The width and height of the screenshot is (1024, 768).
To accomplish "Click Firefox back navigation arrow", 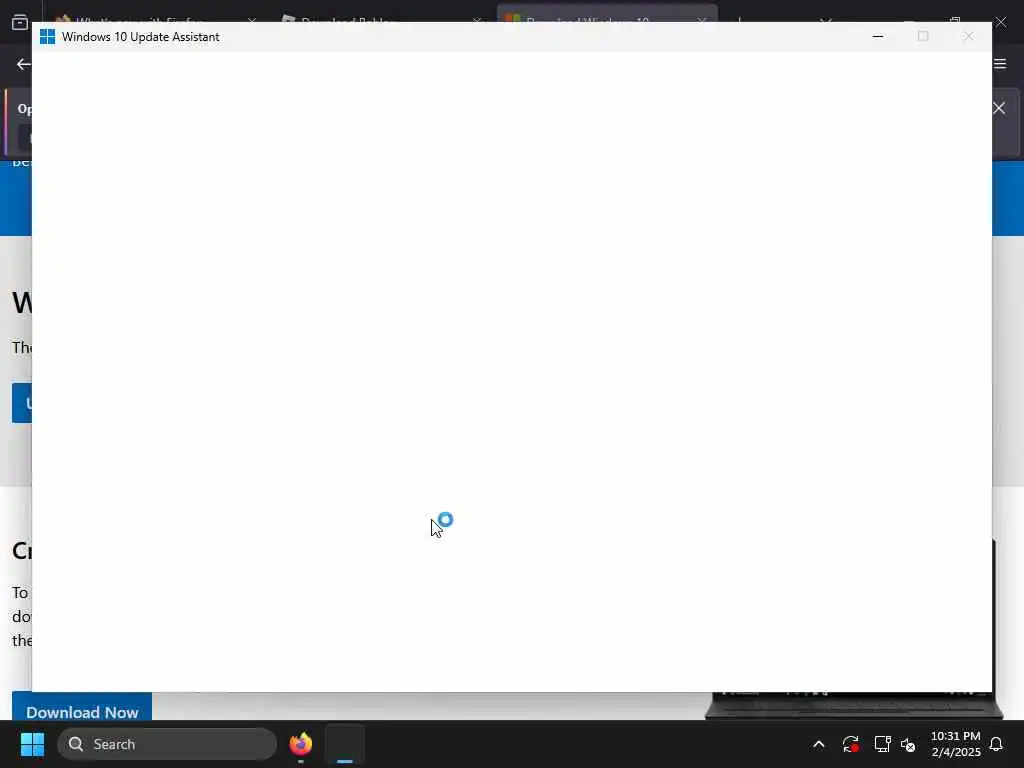I will point(24,64).
